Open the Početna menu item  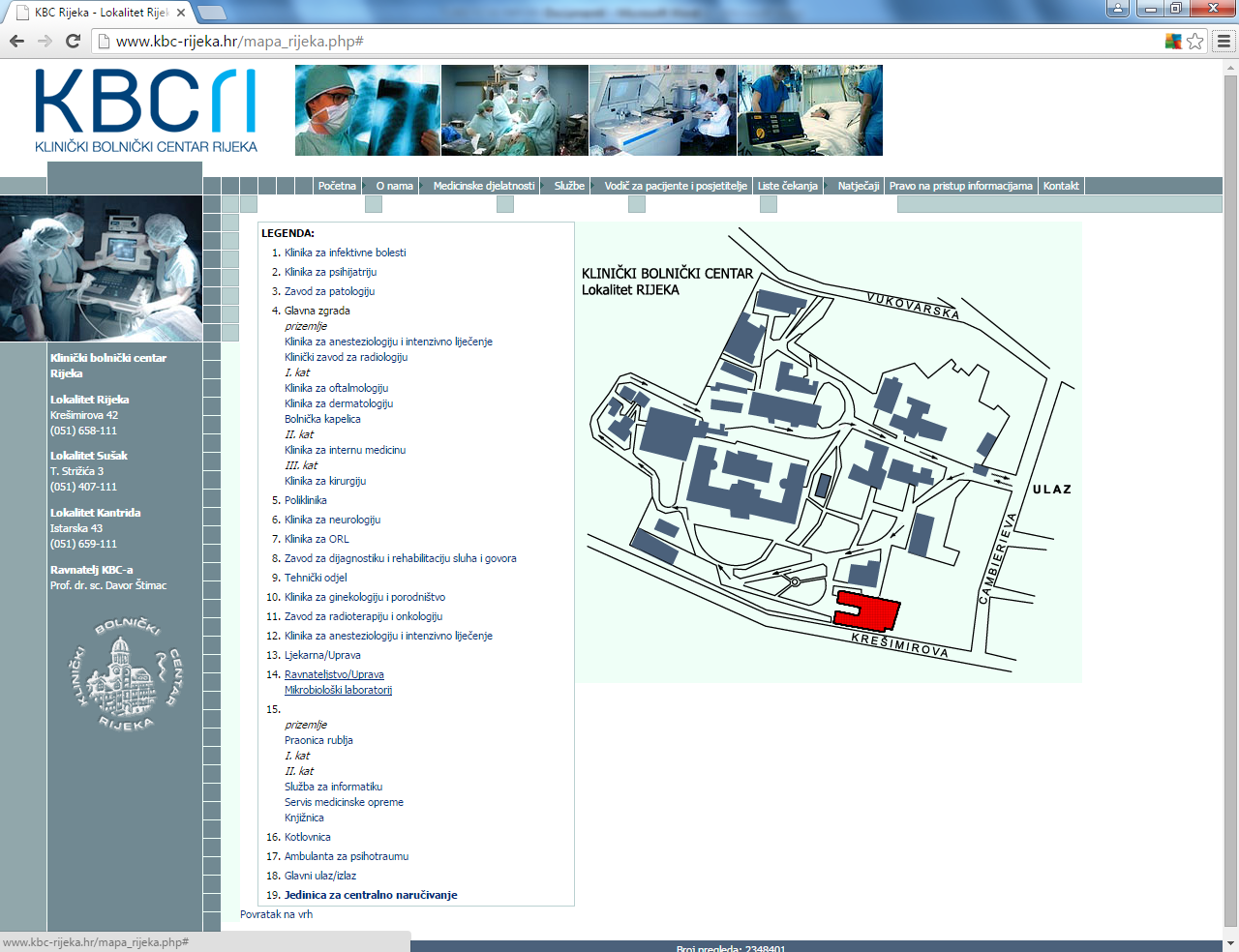pyautogui.click(x=337, y=186)
